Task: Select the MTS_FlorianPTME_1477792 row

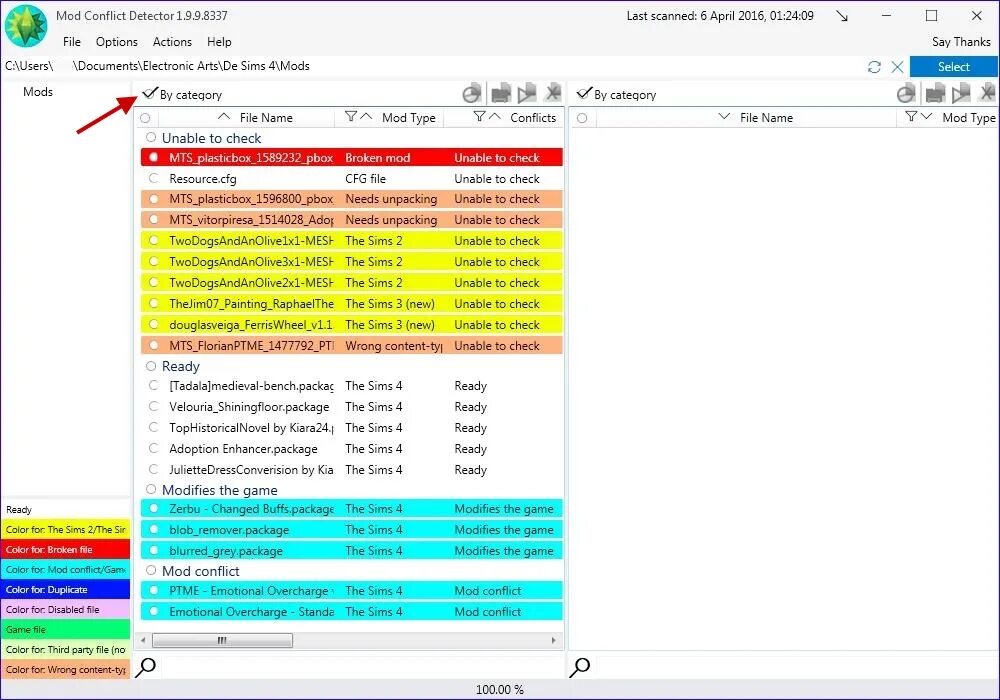Action: 351,345
